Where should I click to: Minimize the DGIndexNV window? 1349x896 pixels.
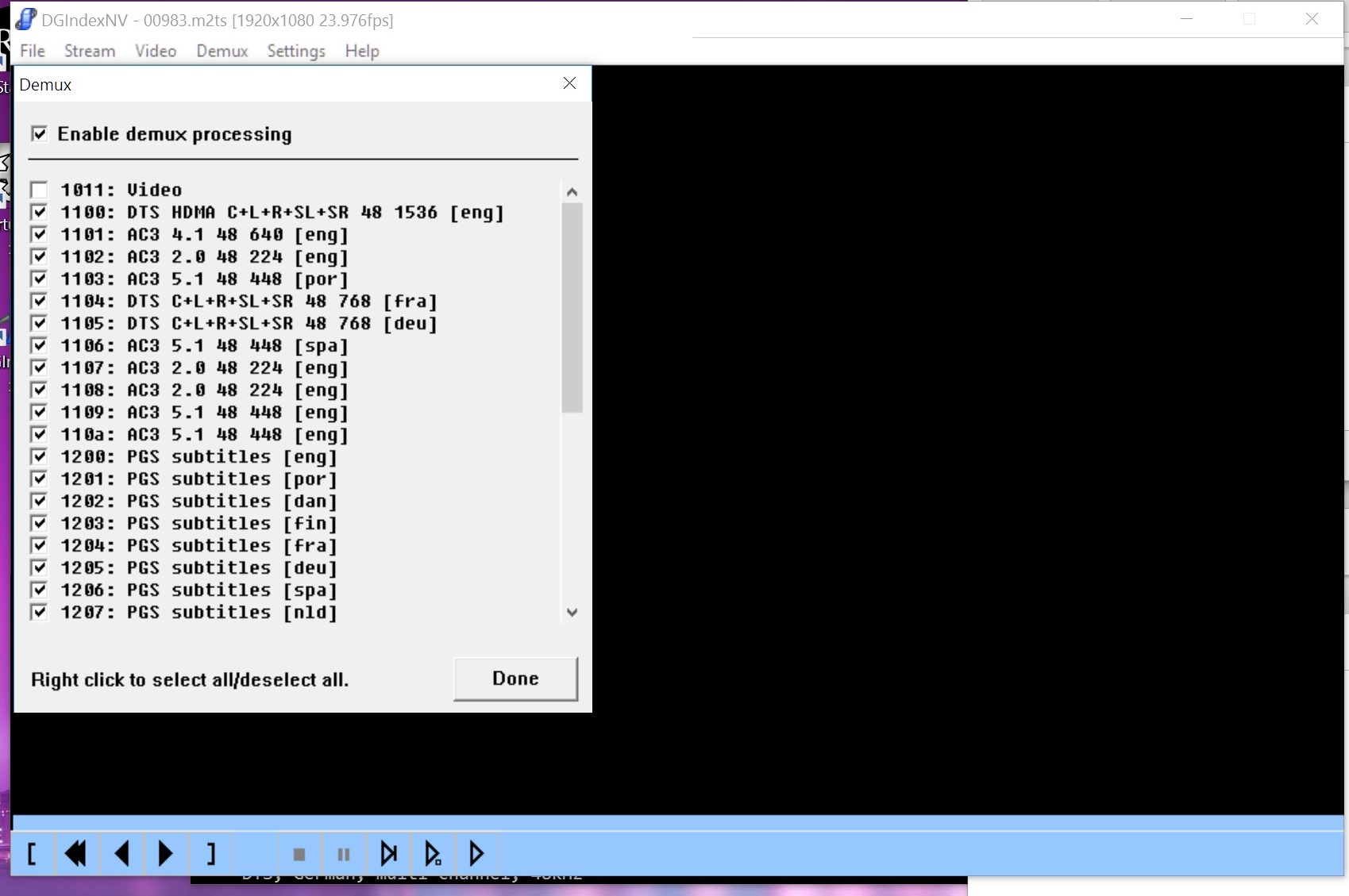tap(1187, 18)
